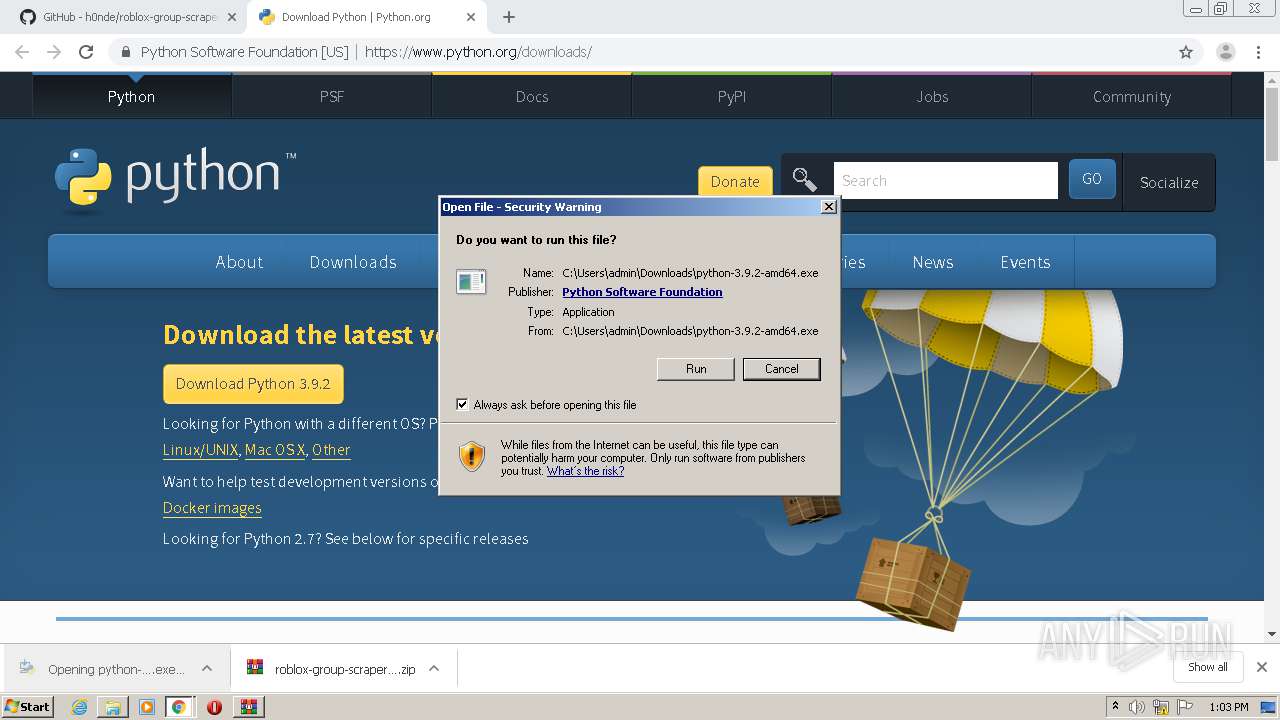Open Chrome three-dot menu
Image resolution: width=1280 pixels, height=720 pixels.
point(1258,52)
